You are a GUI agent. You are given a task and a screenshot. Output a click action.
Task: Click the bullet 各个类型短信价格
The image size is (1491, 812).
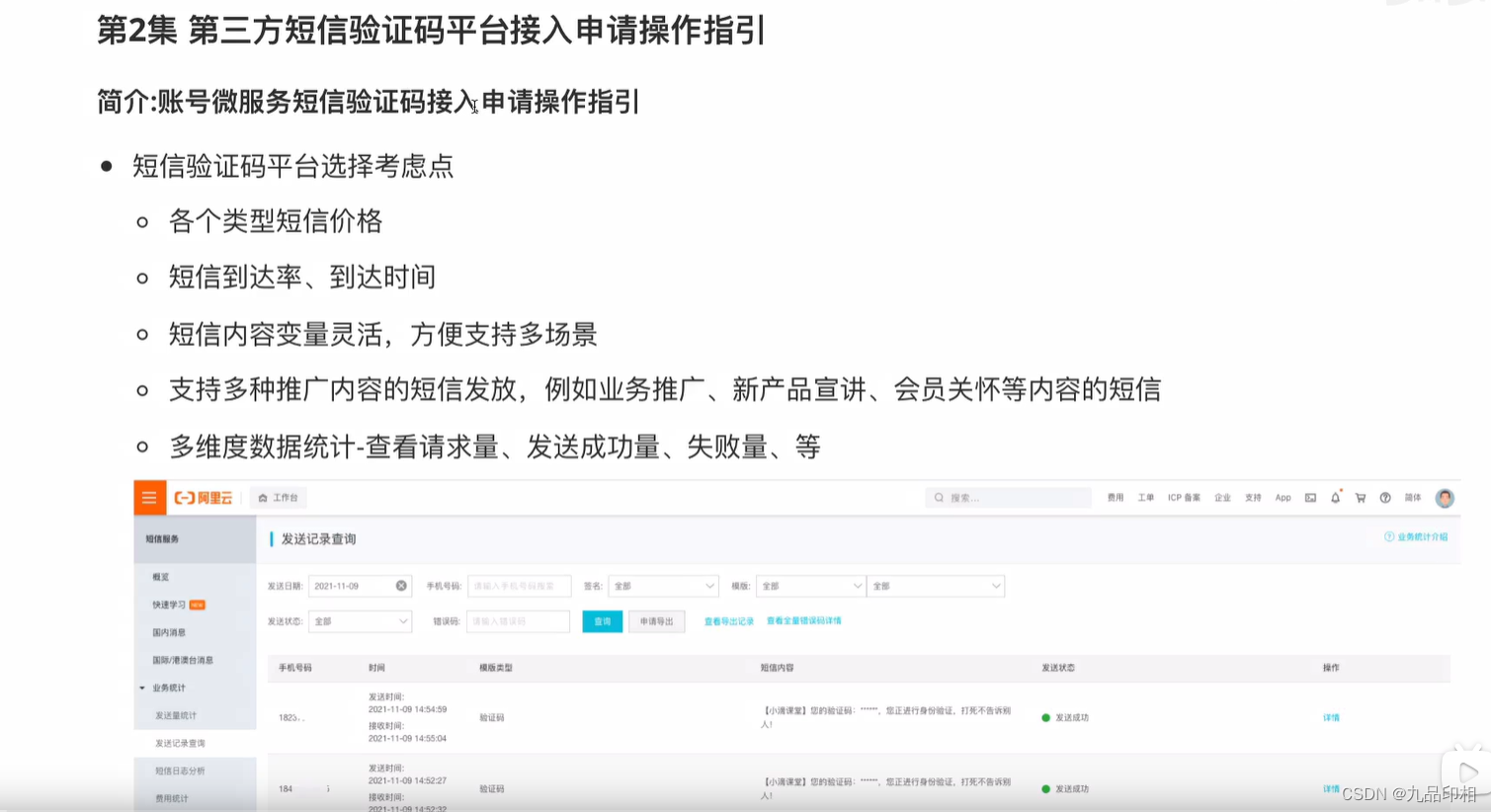pyautogui.click(x=276, y=221)
